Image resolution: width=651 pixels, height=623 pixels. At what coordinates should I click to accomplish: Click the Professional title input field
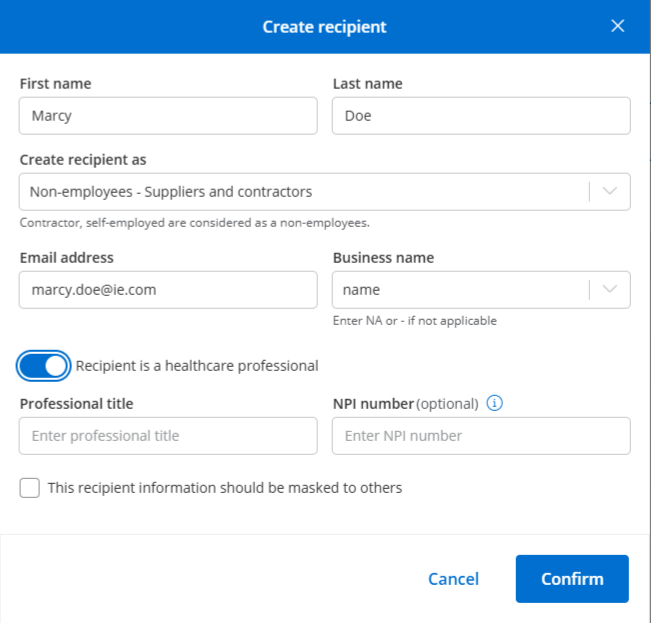pyautogui.click(x=168, y=436)
